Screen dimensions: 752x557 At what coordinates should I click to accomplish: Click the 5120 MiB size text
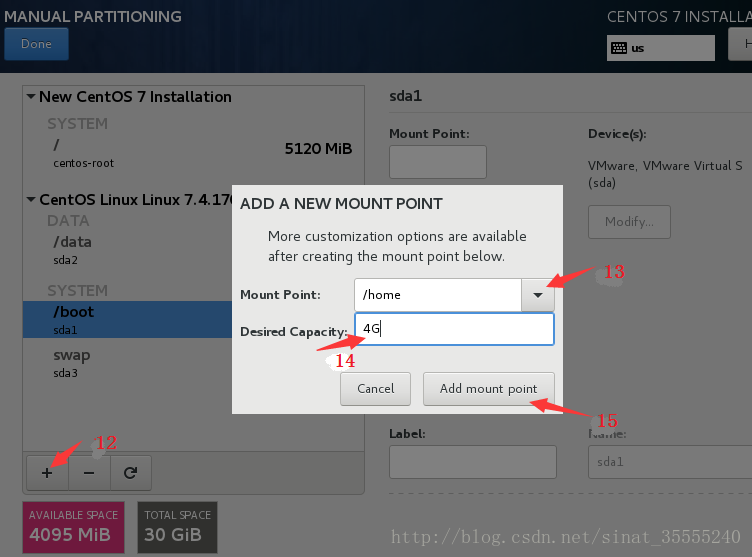click(318, 149)
